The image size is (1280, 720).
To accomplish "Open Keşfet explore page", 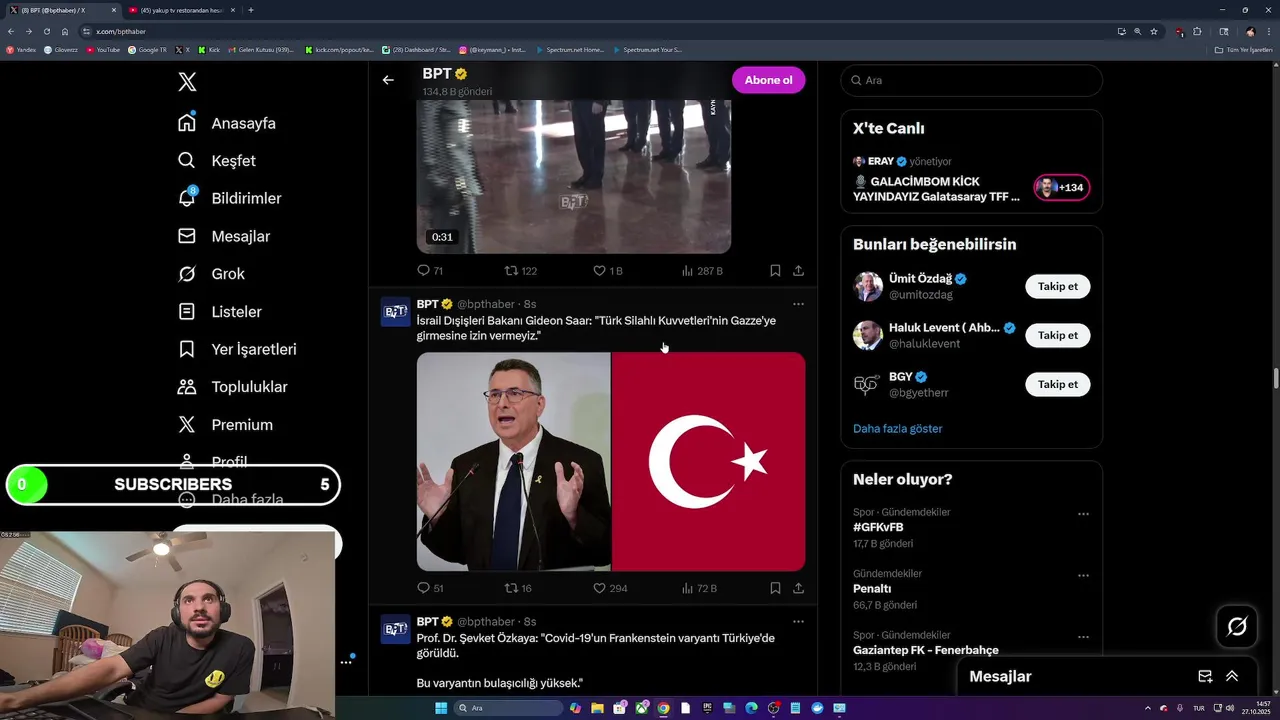I will coord(217,161).
